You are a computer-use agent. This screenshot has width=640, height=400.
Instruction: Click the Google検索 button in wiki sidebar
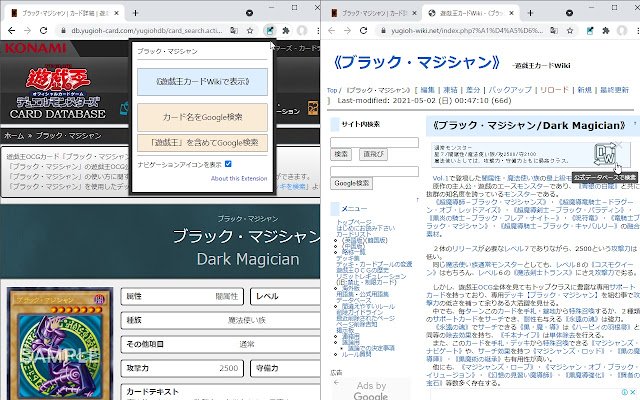[351, 183]
